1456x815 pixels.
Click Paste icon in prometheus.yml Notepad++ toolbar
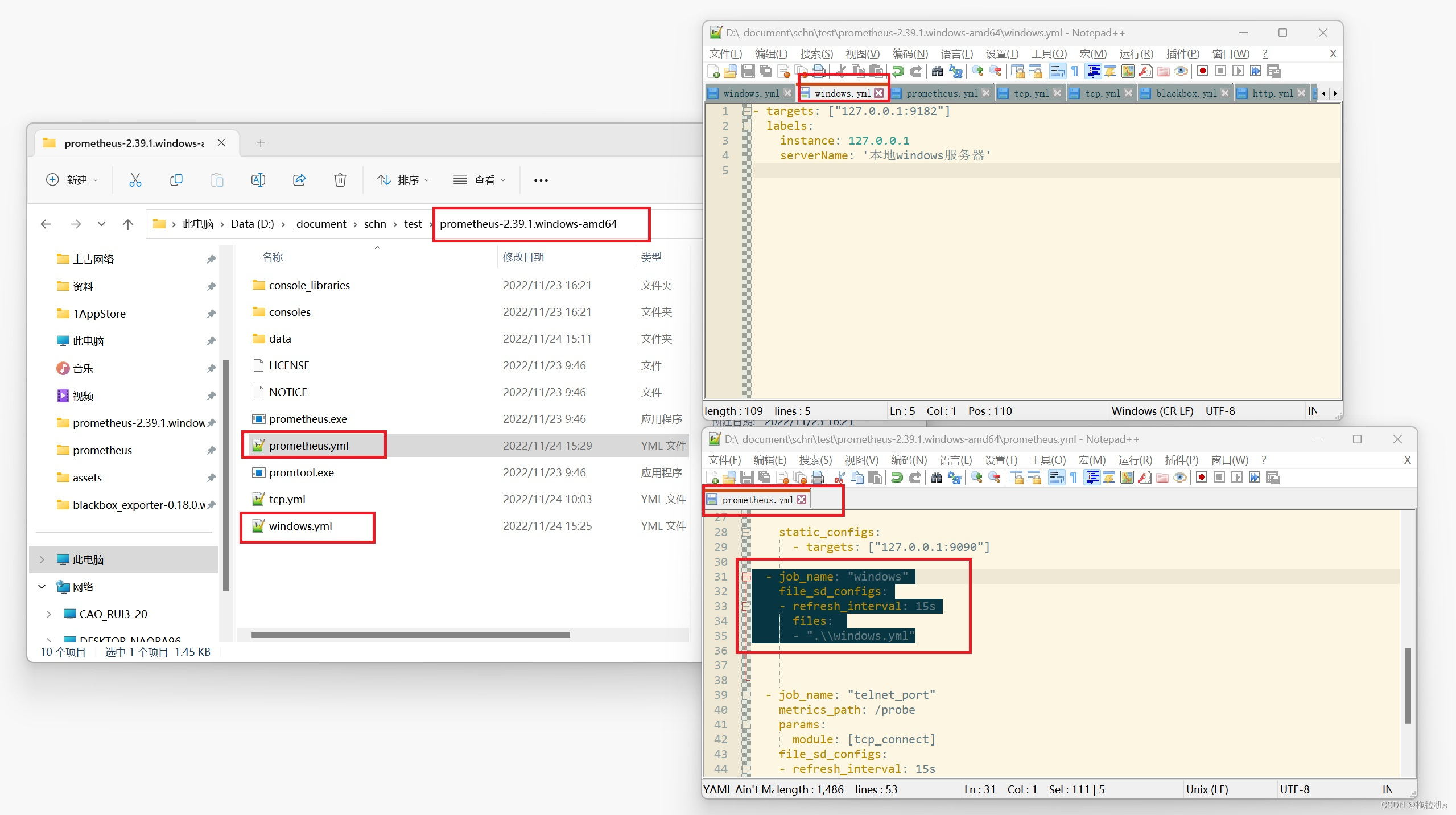875,478
